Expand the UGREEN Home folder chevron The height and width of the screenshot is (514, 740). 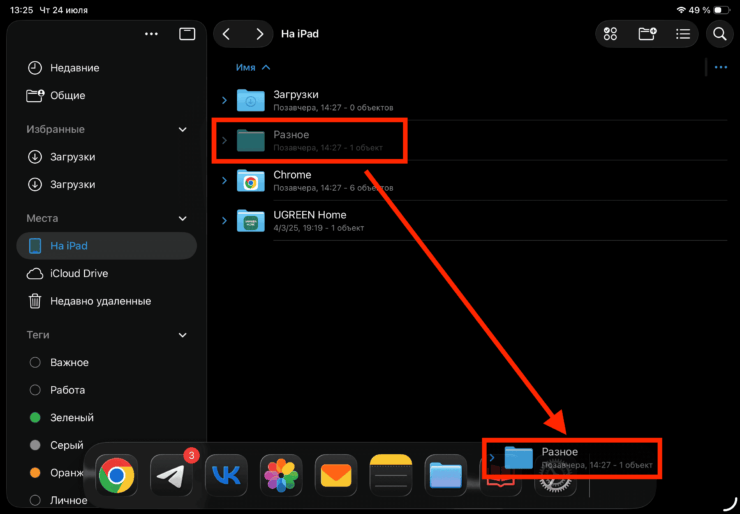point(224,220)
